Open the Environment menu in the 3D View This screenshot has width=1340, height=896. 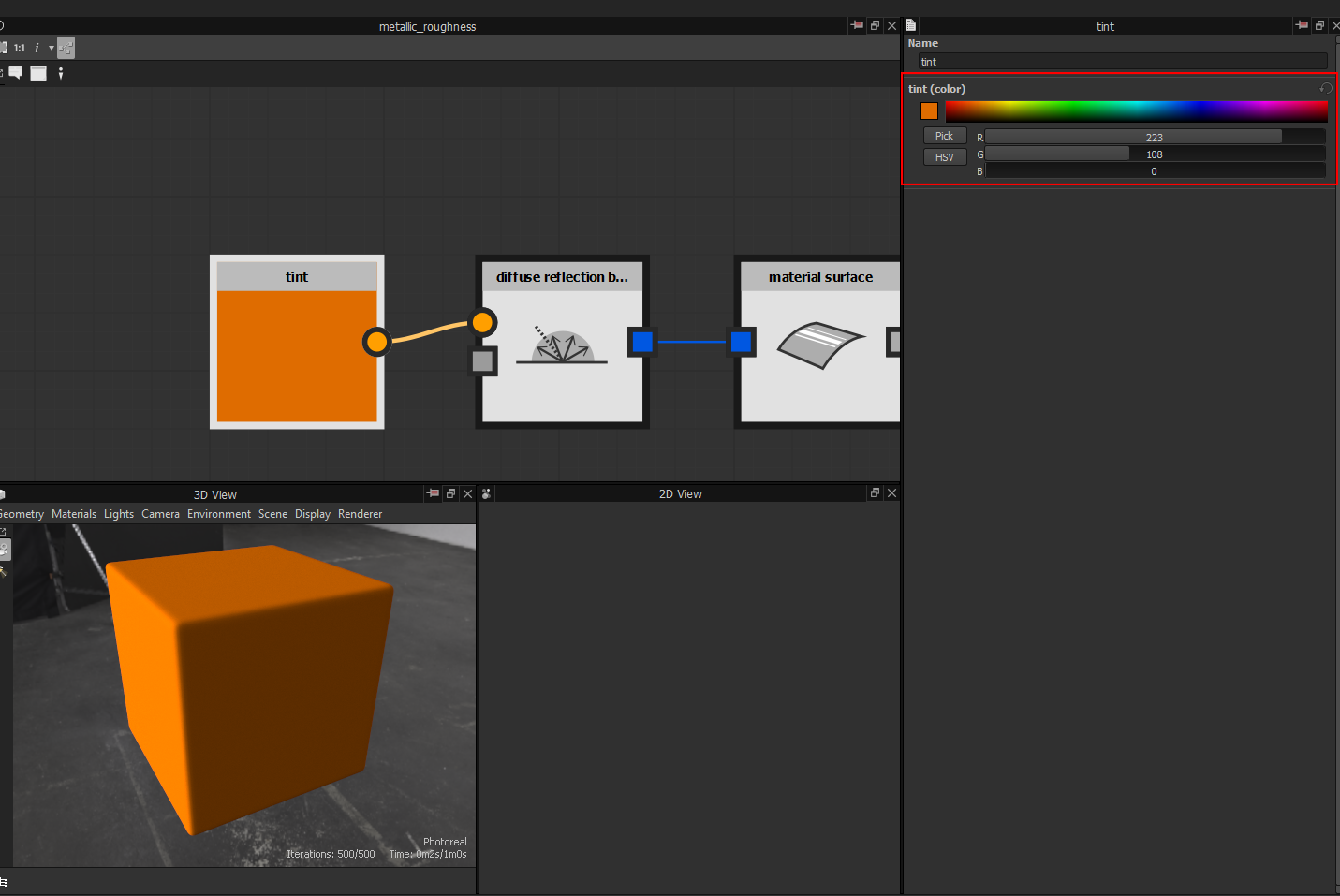point(218,513)
